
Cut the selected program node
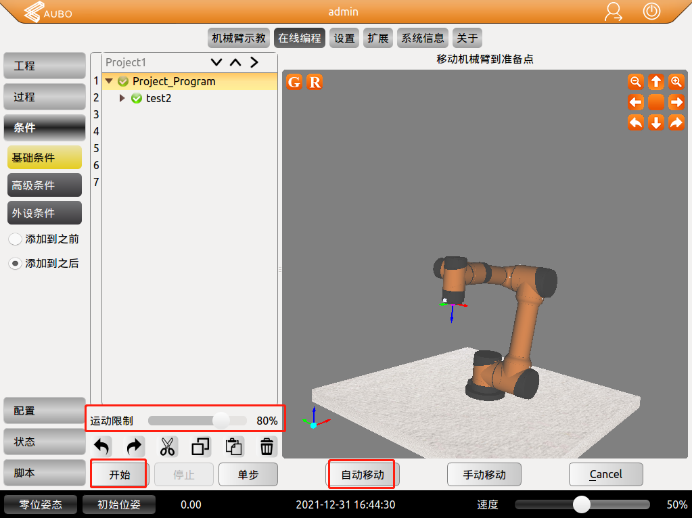167,446
